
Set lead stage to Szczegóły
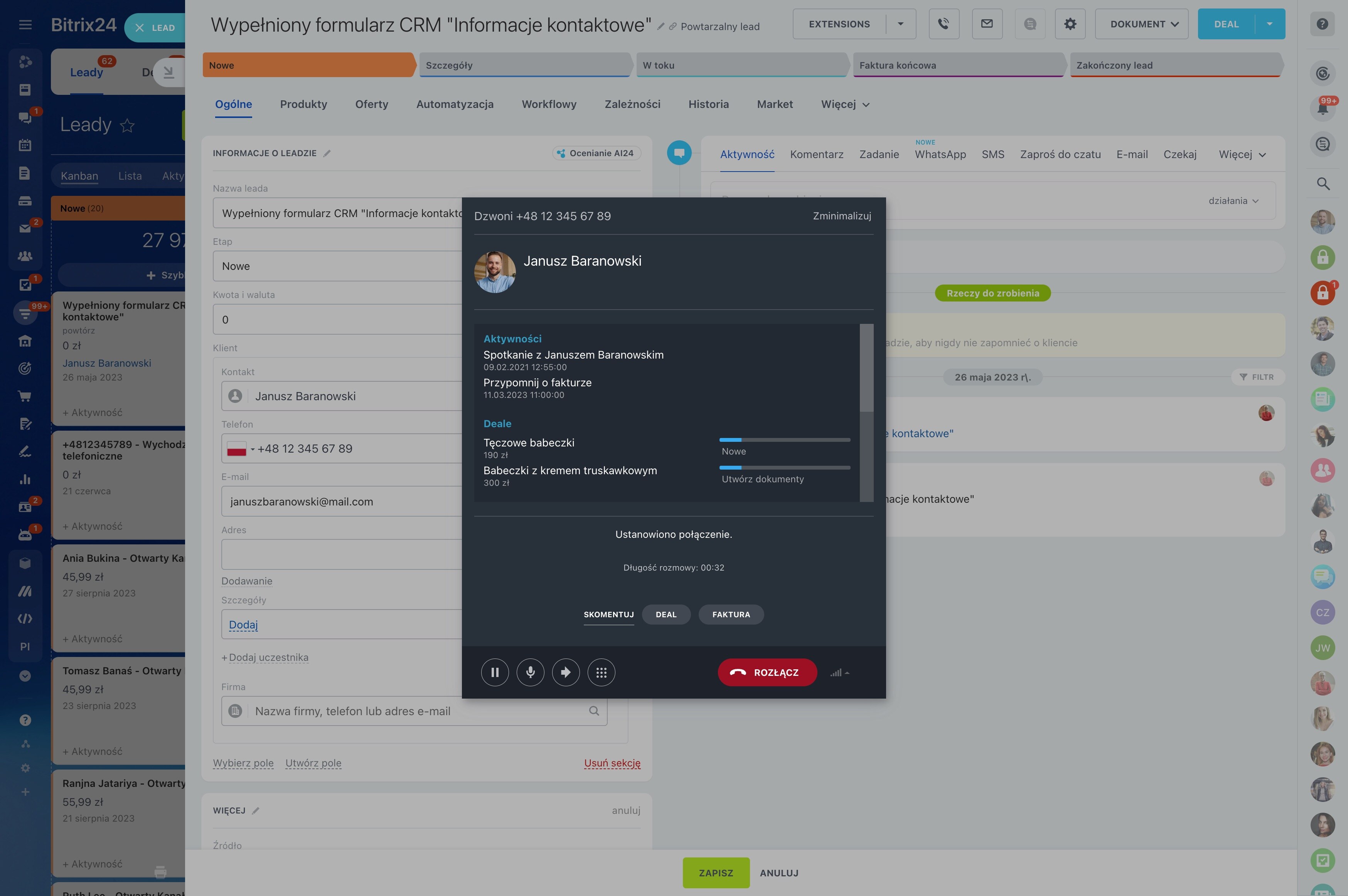(x=524, y=65)
